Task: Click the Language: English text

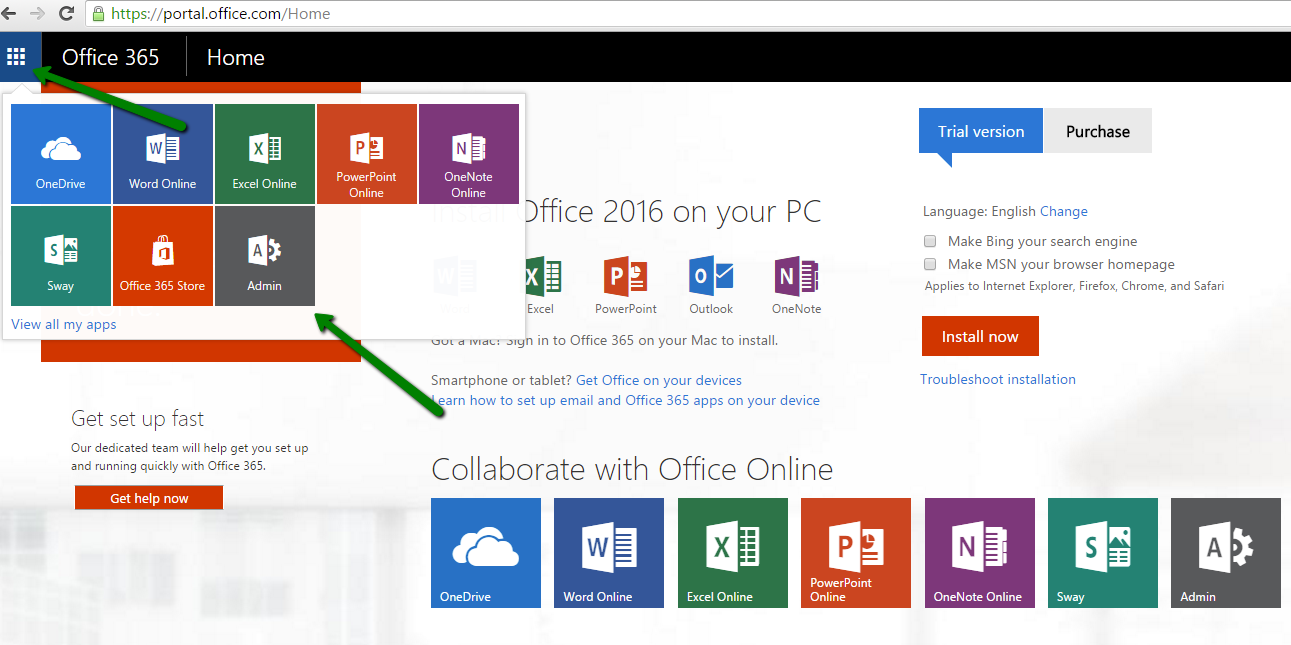Action: coord(979,211)
